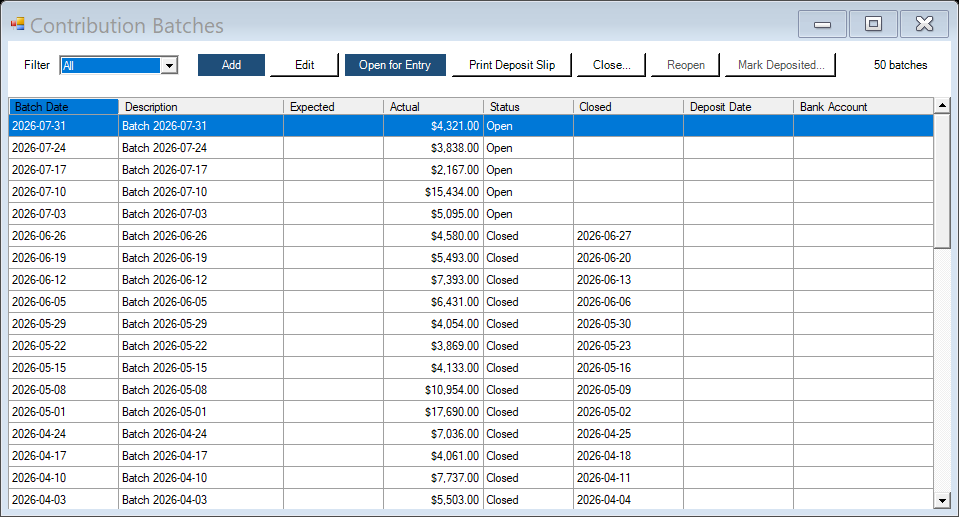Sort by Closed column header

coord(628,106)
